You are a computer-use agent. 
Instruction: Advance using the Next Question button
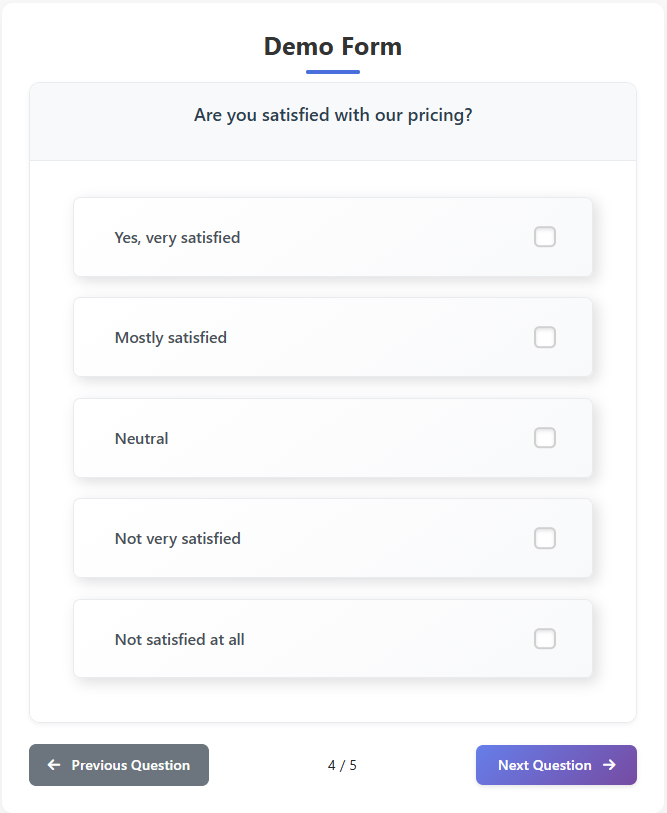click(x=556, y=765)
